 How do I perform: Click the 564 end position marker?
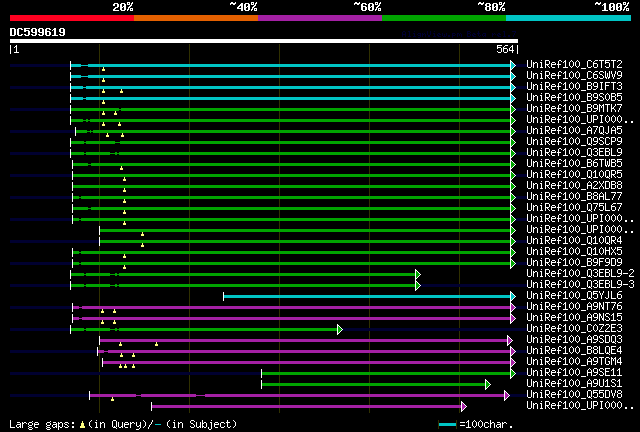tap(505, 49)
